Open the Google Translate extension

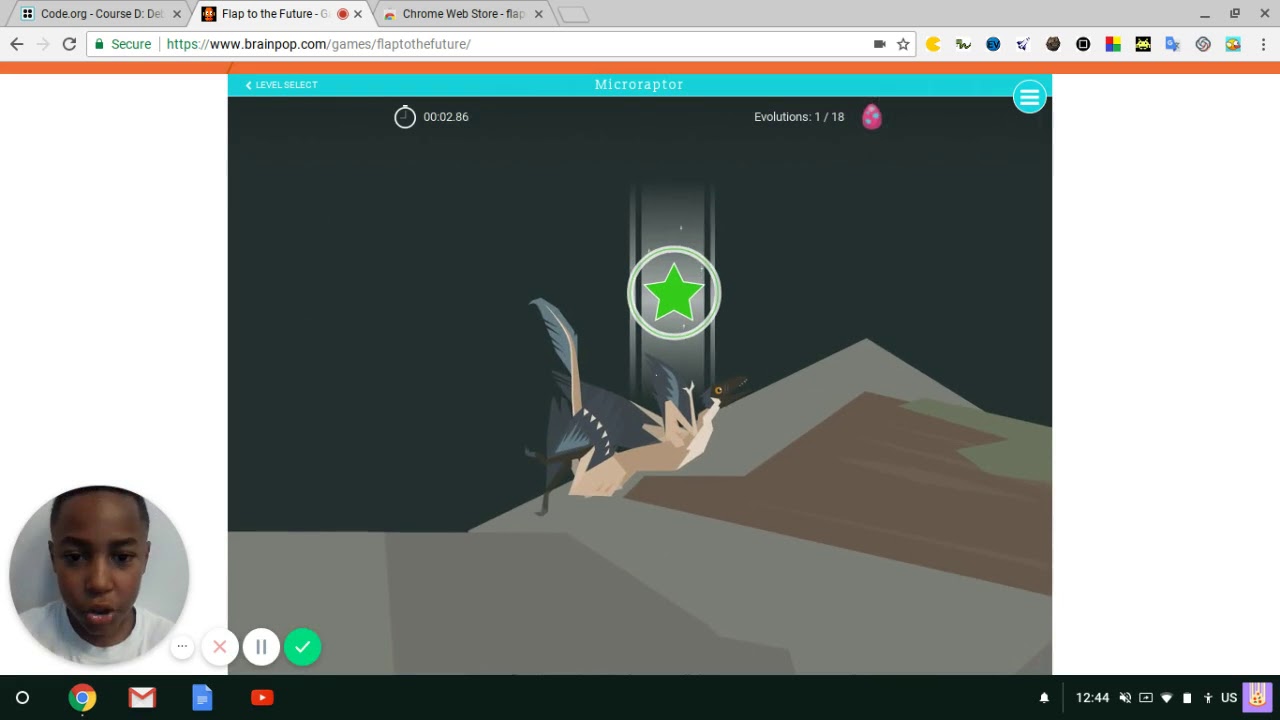[1173, 44]
